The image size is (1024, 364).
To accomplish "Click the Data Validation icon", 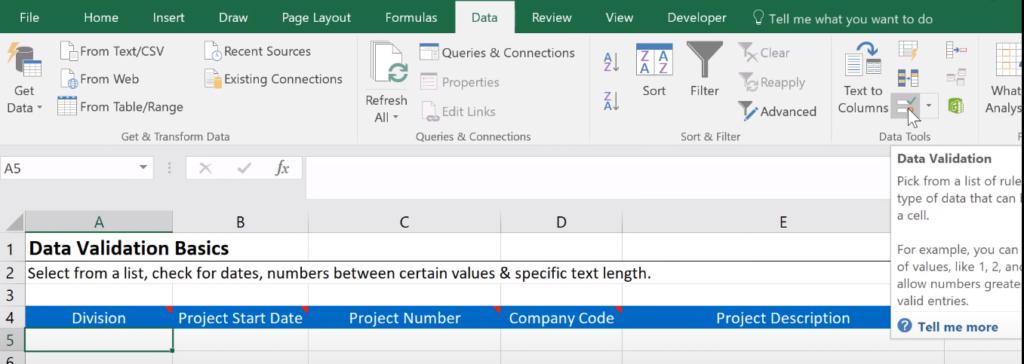I will 906,106.
